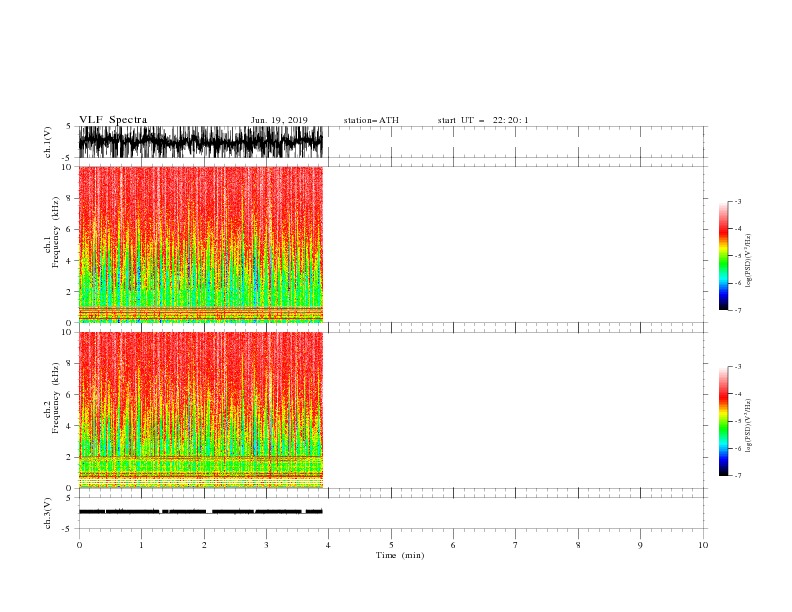Click the '5' tick on time axis
The image size is (792, 612).
(x=391, y=545)
